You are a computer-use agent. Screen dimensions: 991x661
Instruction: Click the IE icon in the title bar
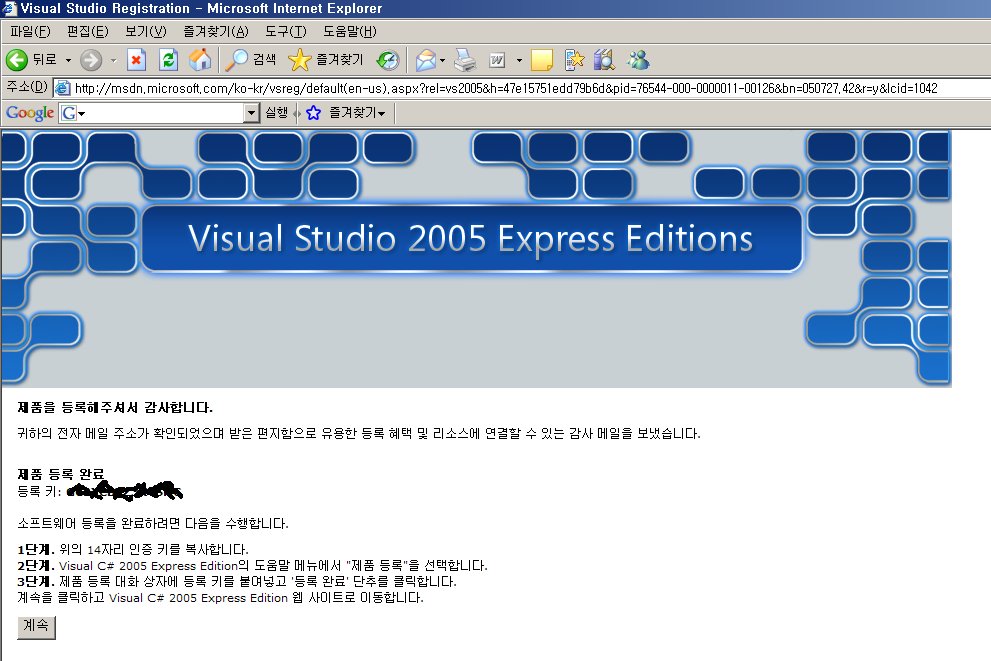(x=8, y=8)
